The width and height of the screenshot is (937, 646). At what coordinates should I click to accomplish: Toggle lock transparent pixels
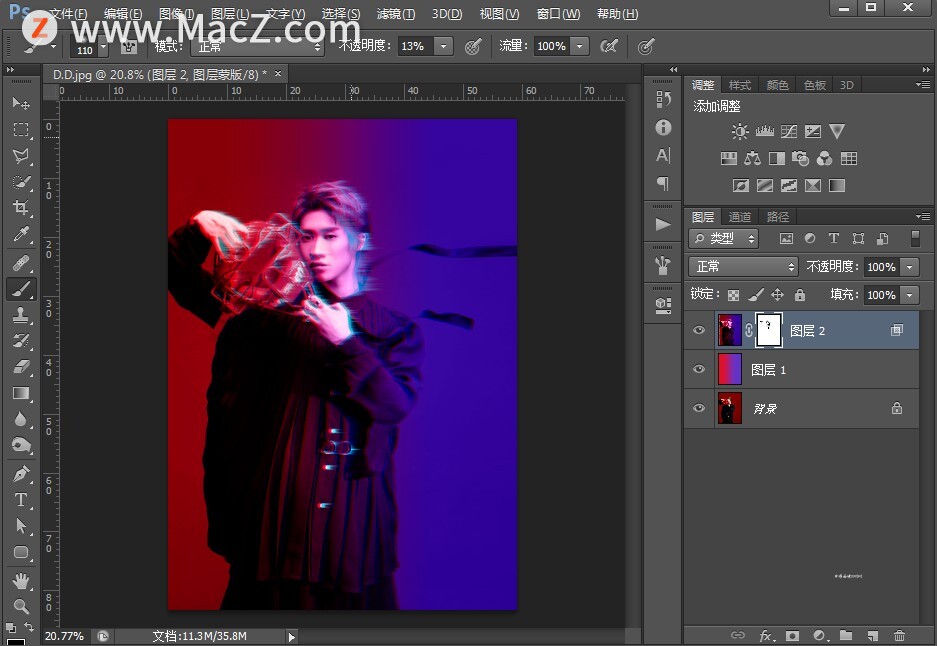click(x=733, y=295)
